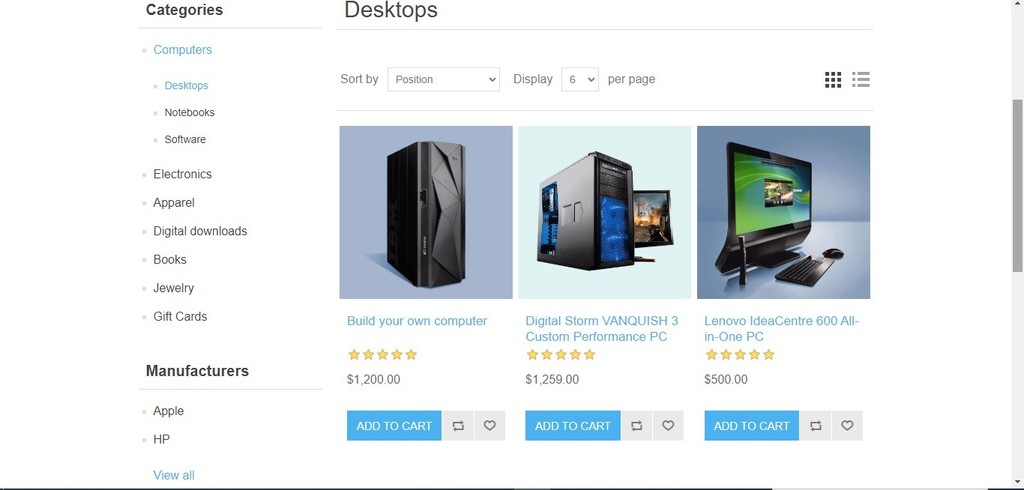Image resolution: width=1024 pixels, height=490 pixels.
Task: Add Digital Storm VANQUISH to compare list
Action: point(636,425)
